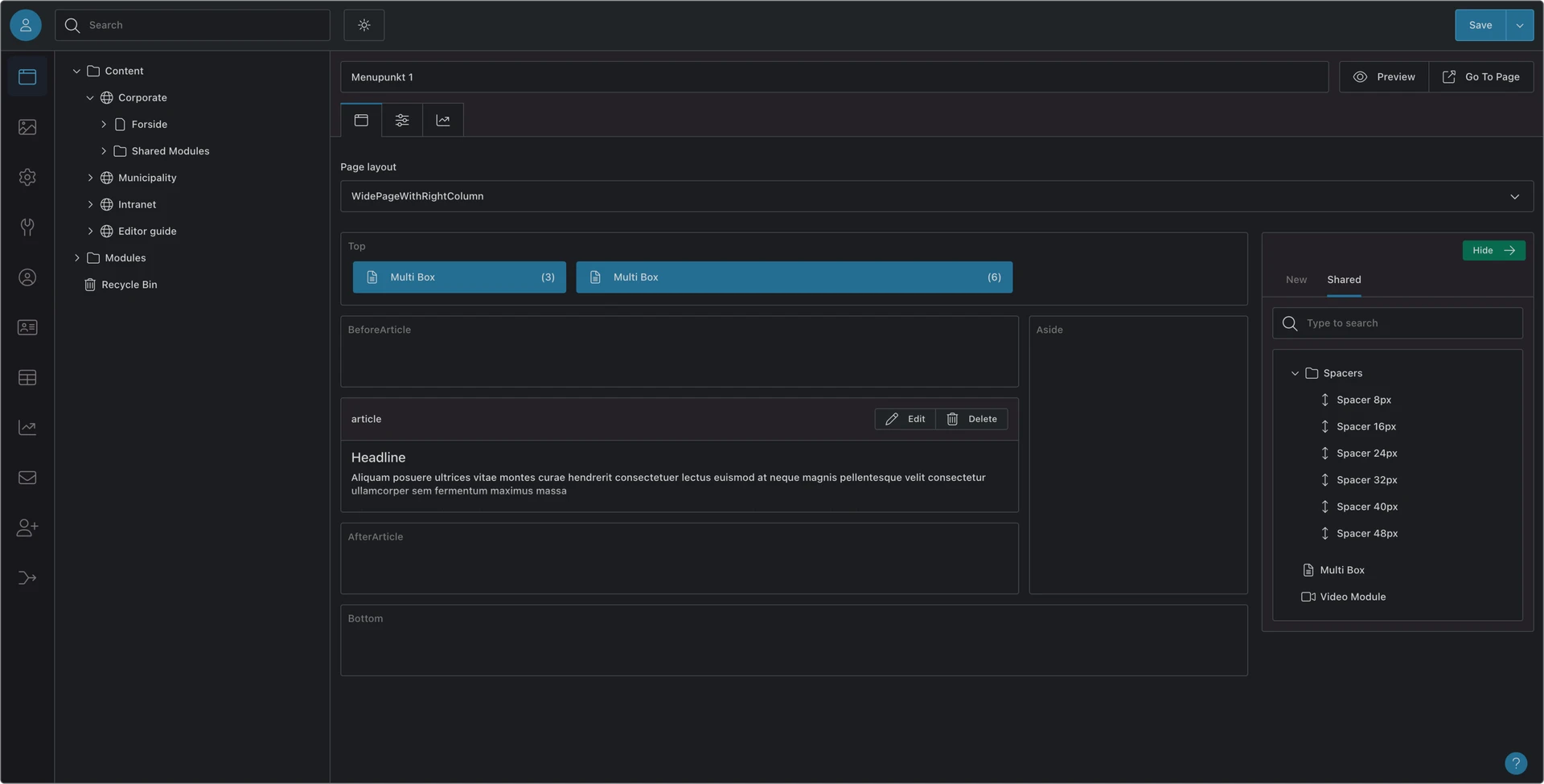Open the page settings sliders tab
The image size is (1544, 784).
402,120
